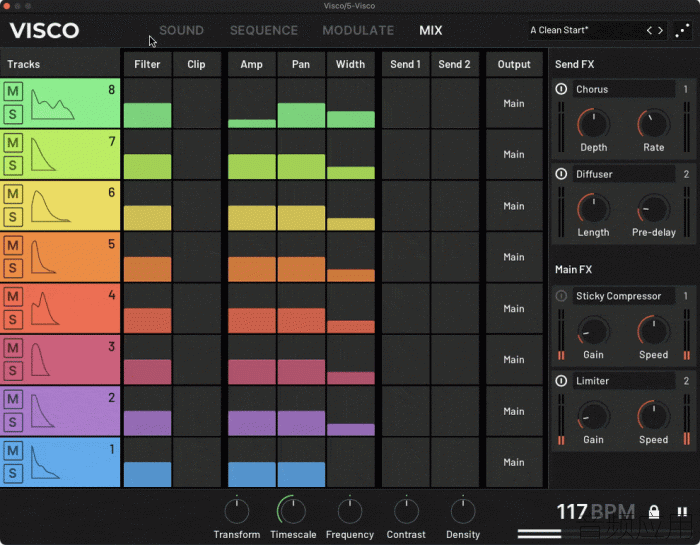Solo track 3
The image size is (700, 545).
pyautogui.click(x=12, y=371)
